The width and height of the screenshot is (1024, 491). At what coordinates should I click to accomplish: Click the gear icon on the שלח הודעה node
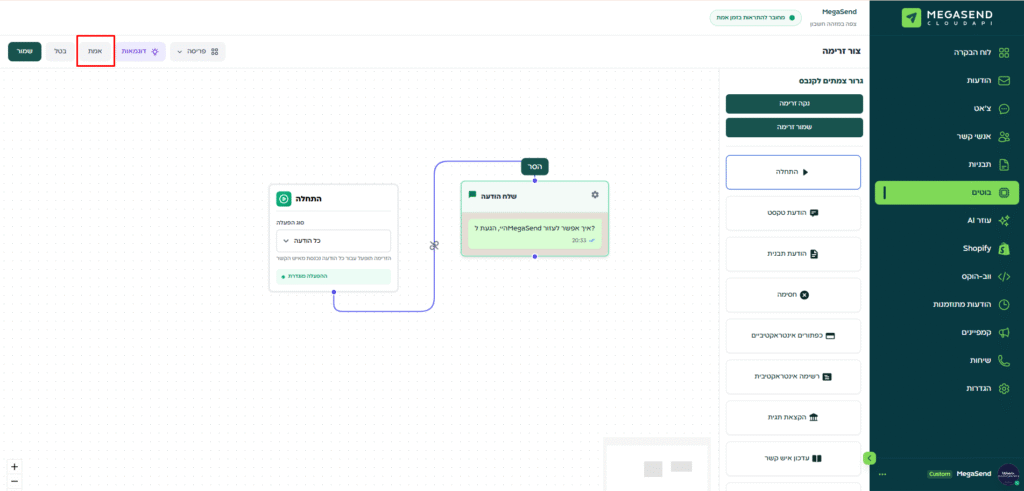coord(595,195)
